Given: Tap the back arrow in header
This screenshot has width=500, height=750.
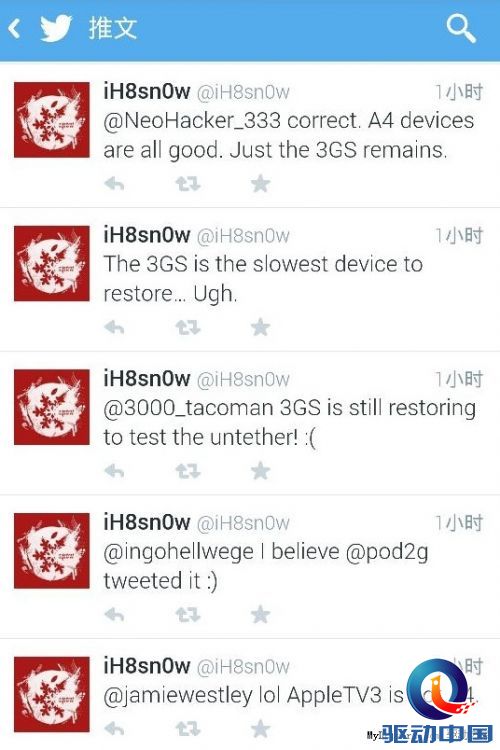Looking at the screenshot, I should point(14,29).
